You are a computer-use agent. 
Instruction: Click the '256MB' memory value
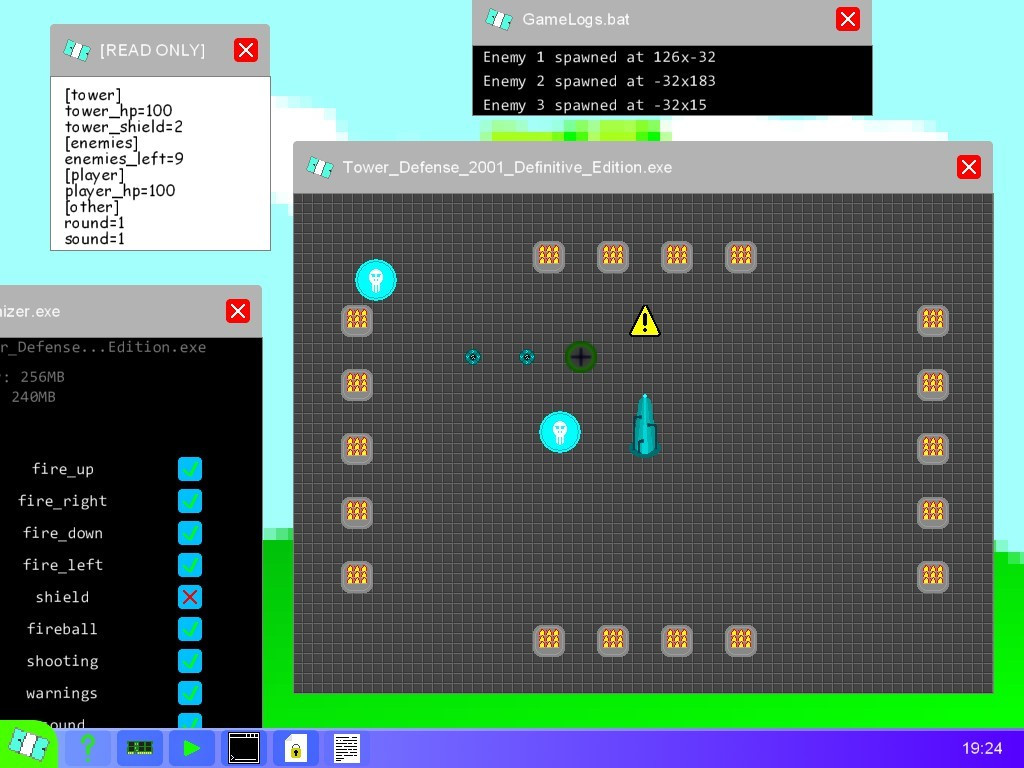42,377
